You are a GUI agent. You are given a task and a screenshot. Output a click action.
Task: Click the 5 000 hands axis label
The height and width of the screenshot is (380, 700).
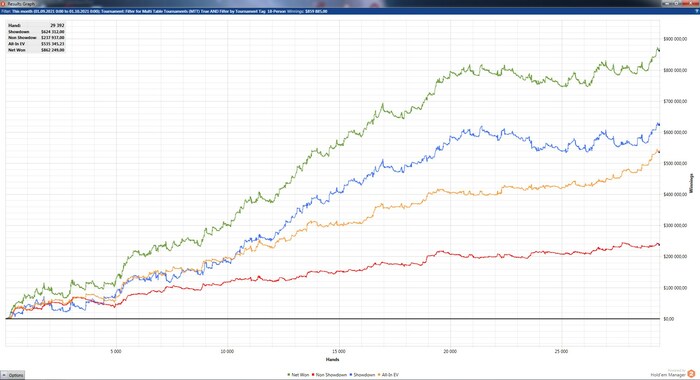116,351
